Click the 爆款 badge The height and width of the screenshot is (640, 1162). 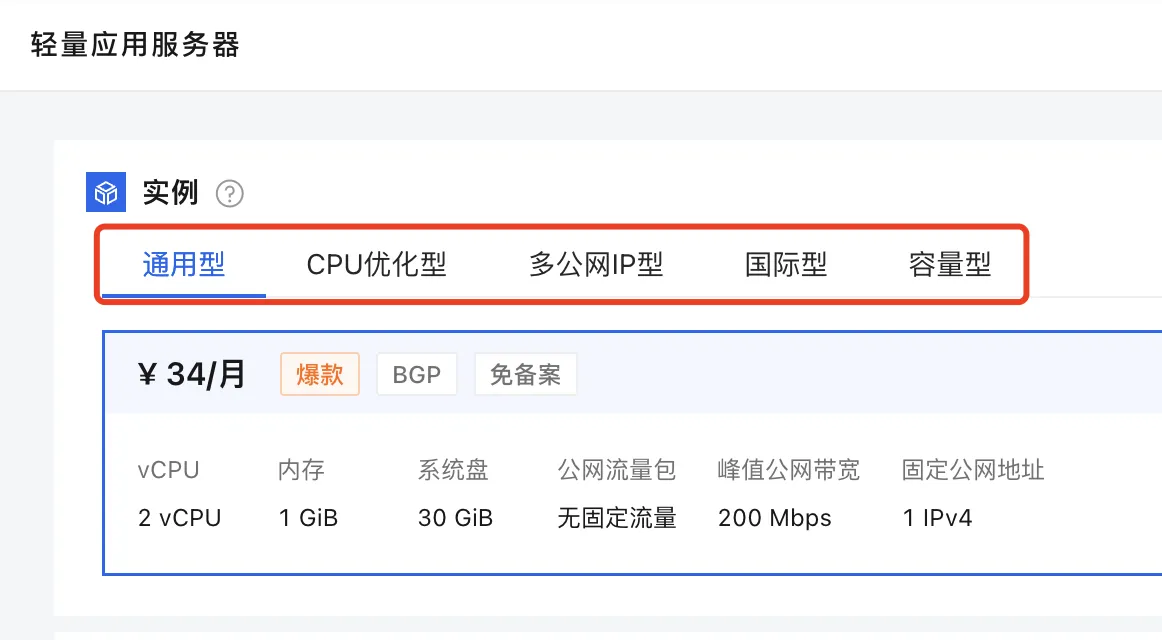319,374
